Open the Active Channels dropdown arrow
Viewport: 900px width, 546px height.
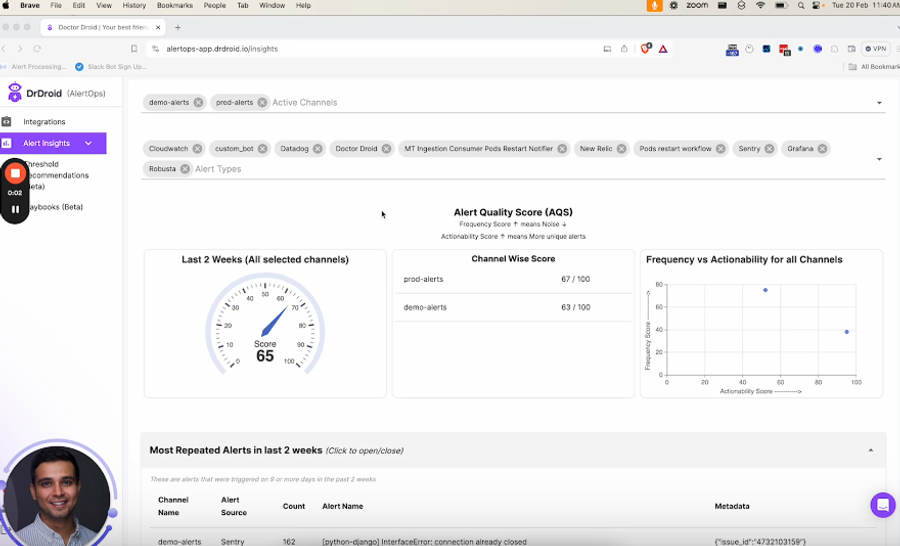click(879, 103)
